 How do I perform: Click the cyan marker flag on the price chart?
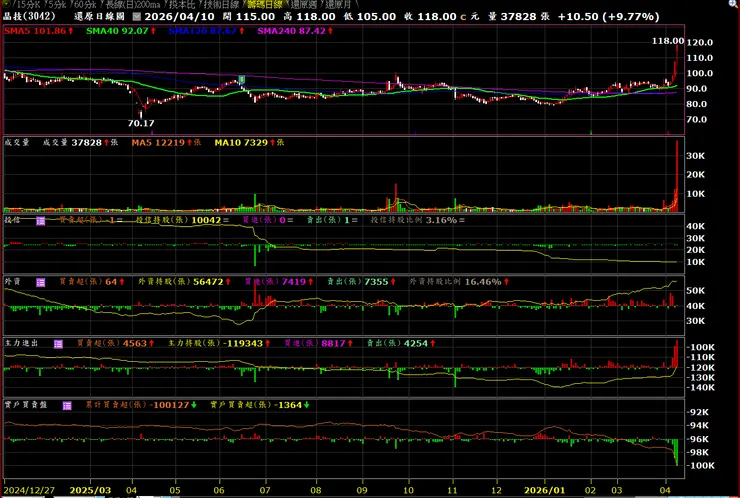(x=242, y=79)
